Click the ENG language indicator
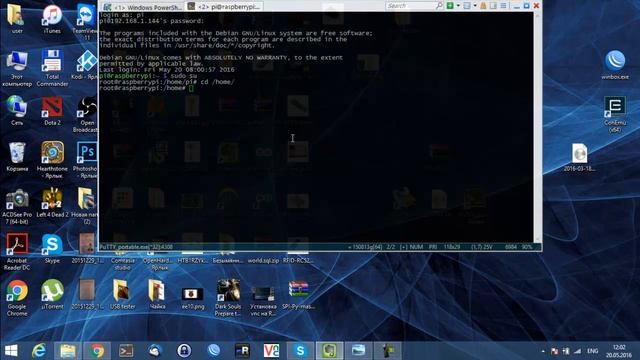 [593, 351]
